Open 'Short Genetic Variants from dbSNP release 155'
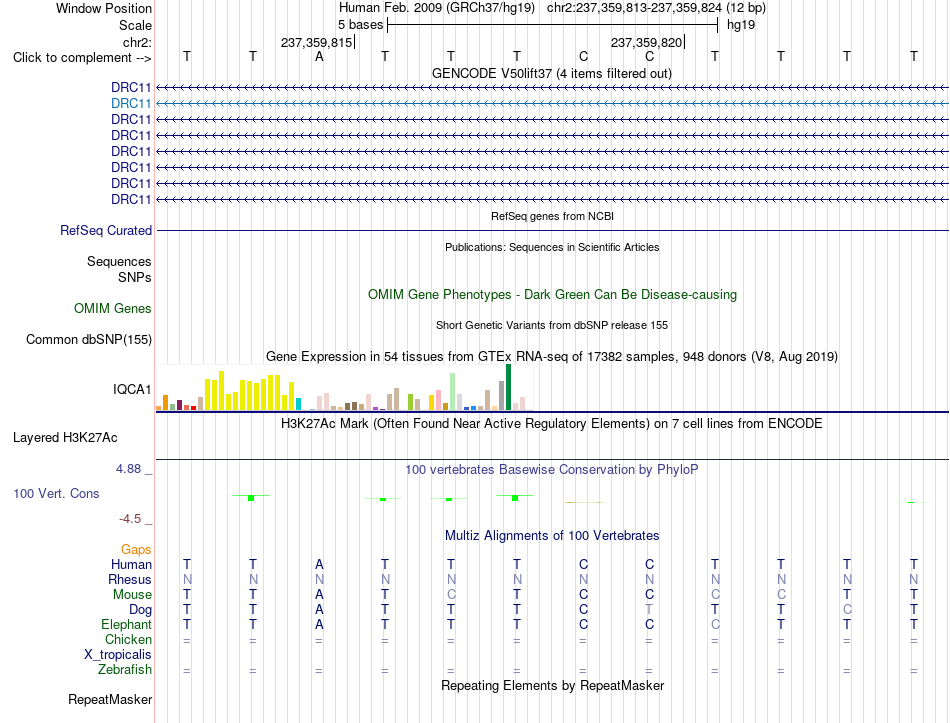 tap(552, 325)
